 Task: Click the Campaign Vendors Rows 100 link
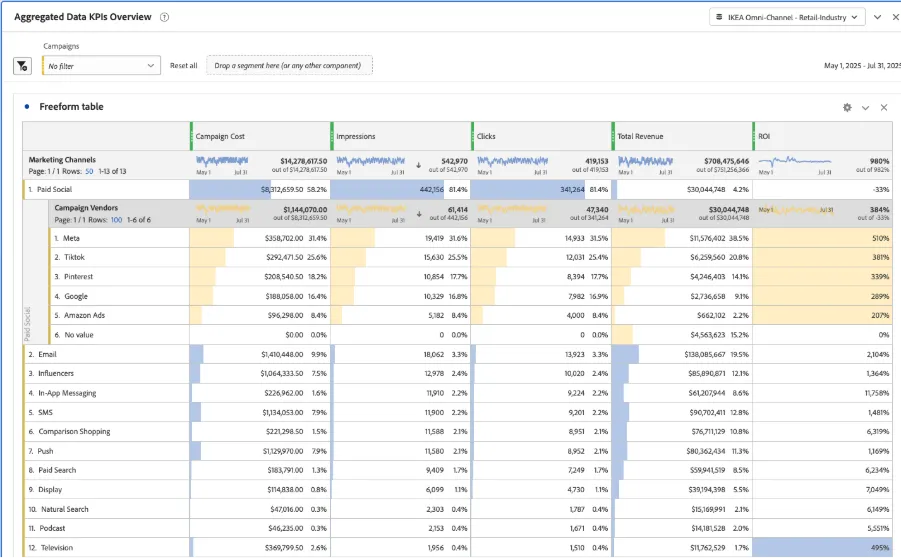(116, 220)
